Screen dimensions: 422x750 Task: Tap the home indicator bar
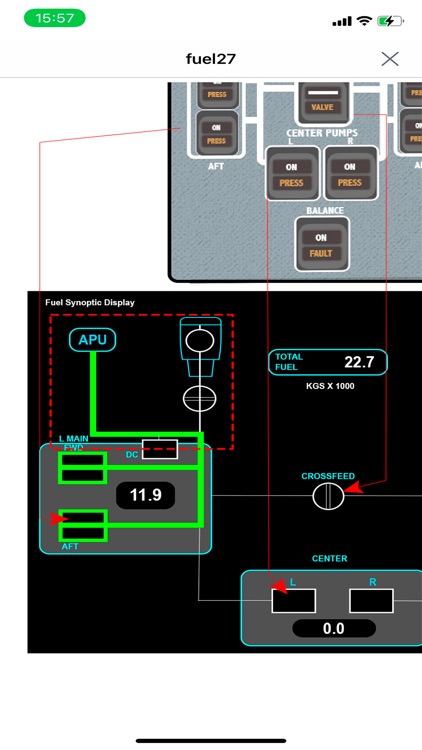[211, 740]
